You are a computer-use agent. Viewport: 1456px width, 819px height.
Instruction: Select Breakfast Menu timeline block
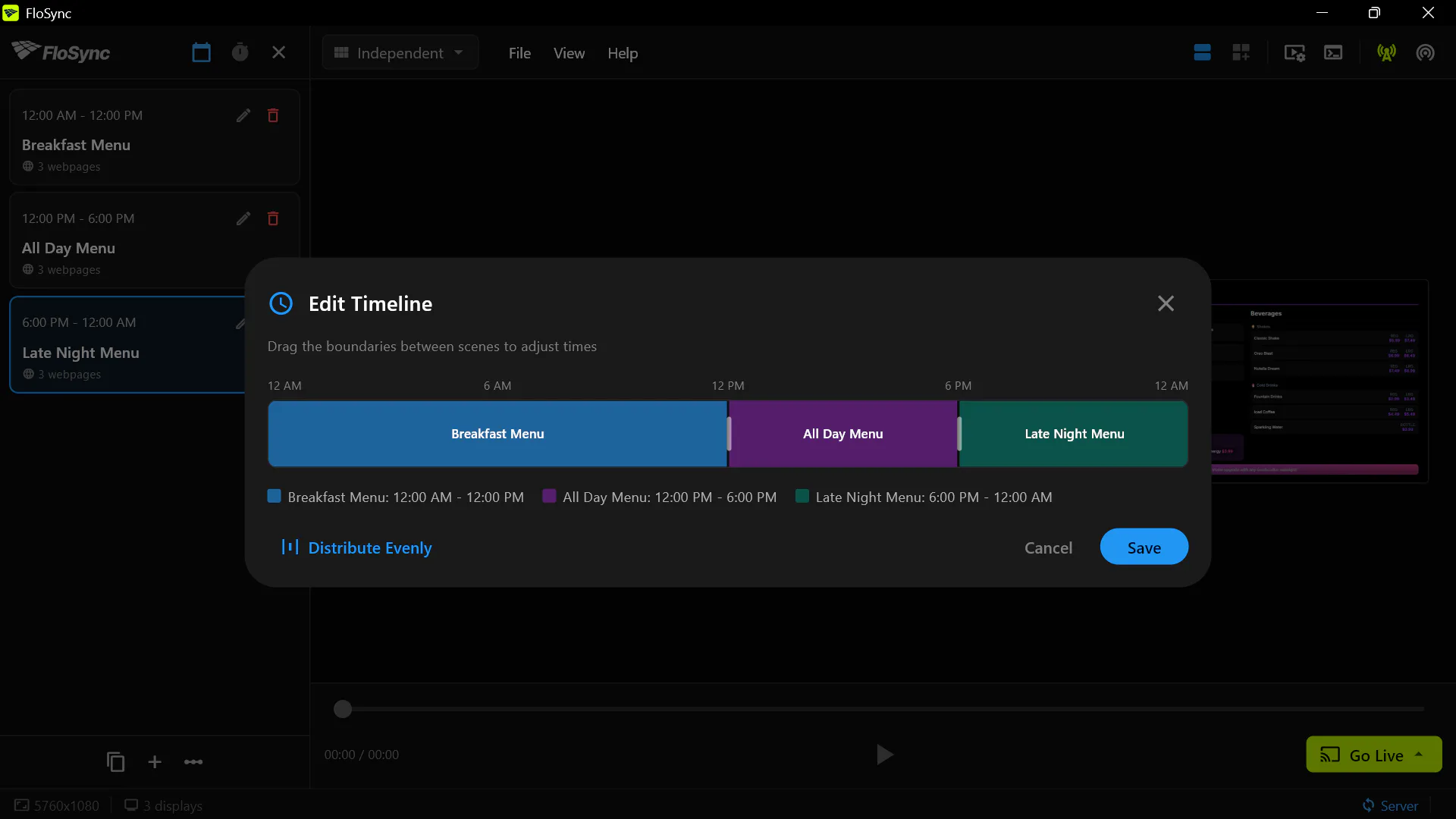(497, 434)
